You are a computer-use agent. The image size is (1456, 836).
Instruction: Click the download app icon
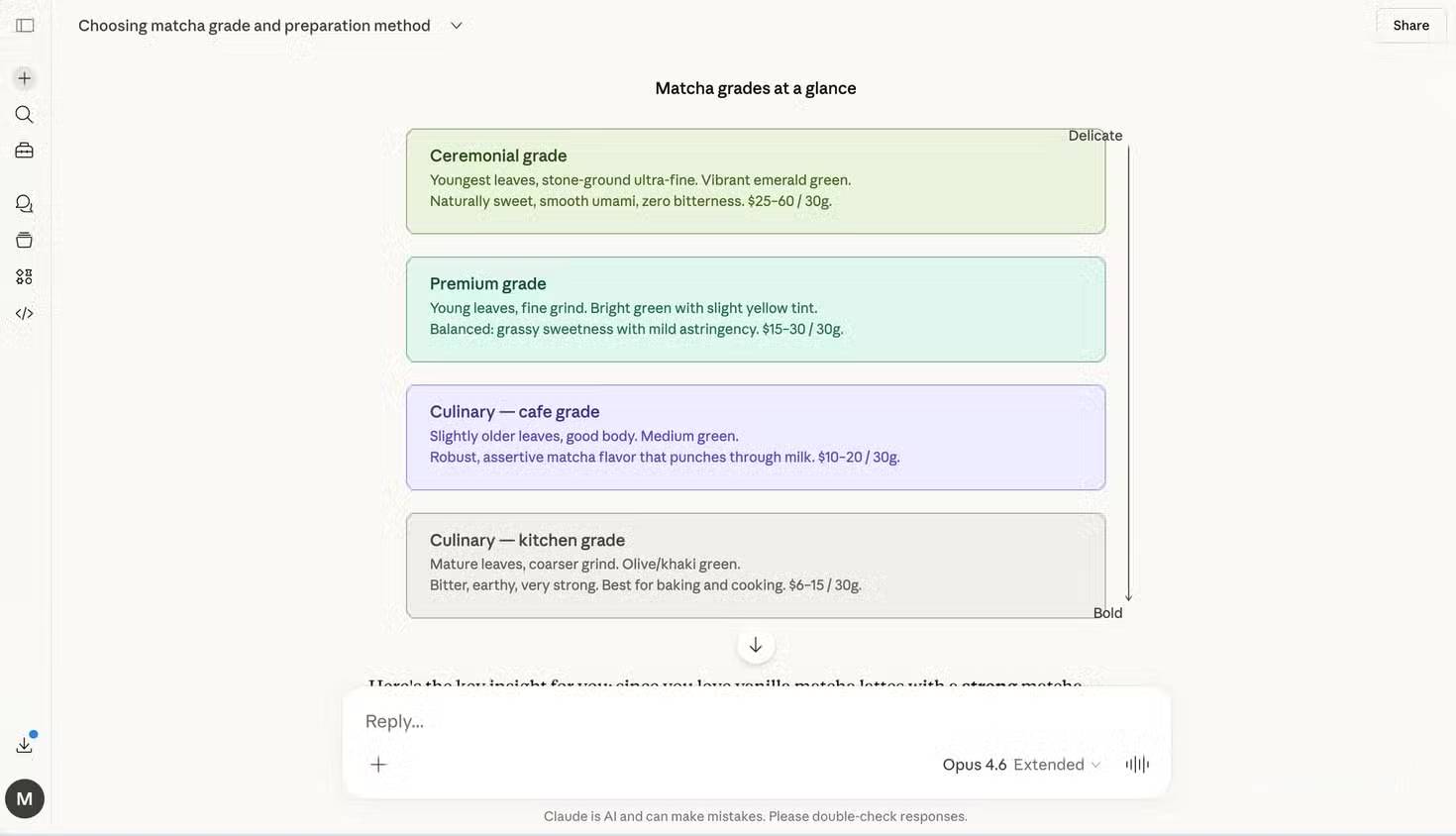coord(25,745)
